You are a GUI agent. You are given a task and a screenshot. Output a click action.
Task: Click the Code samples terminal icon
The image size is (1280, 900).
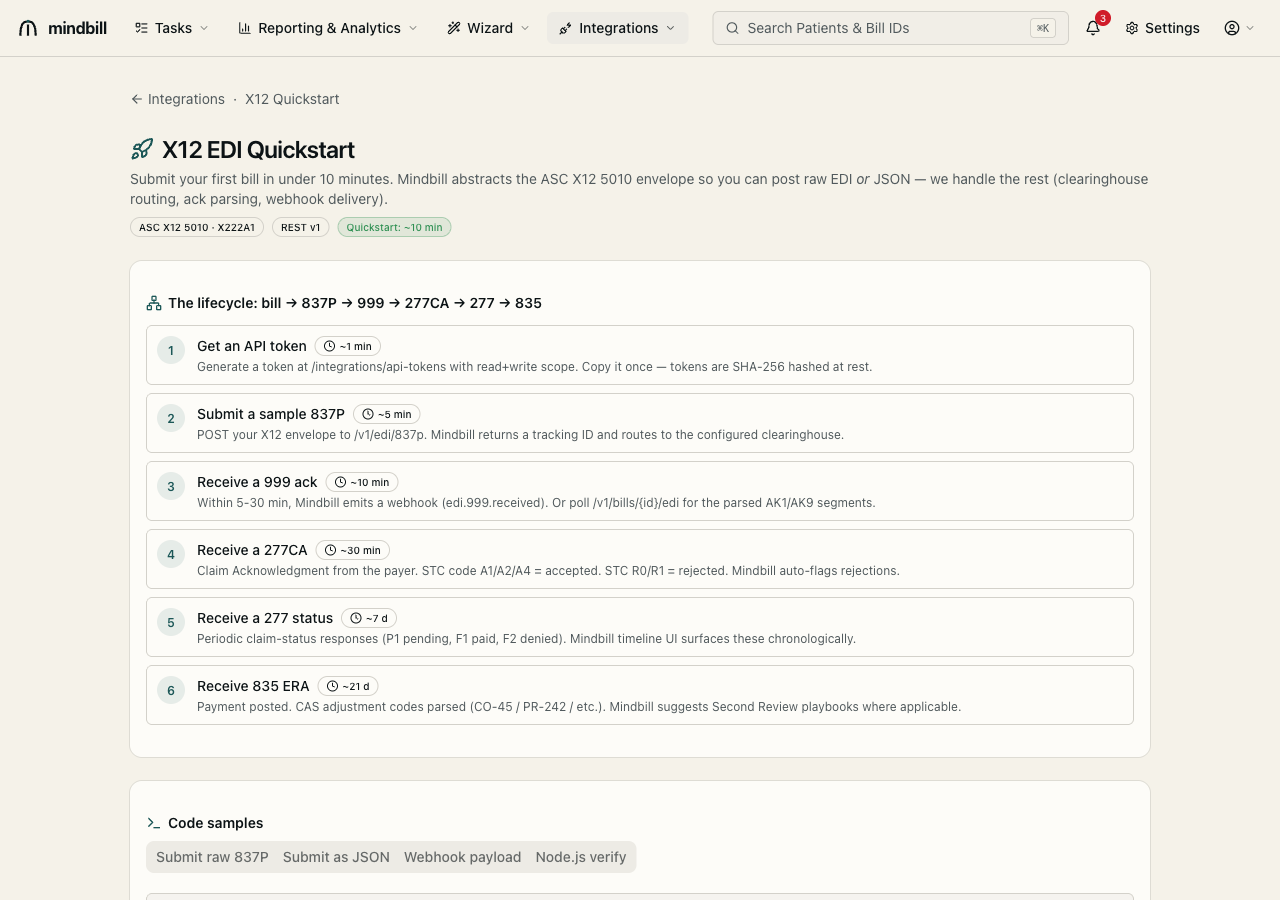click(x=154, y=823)
